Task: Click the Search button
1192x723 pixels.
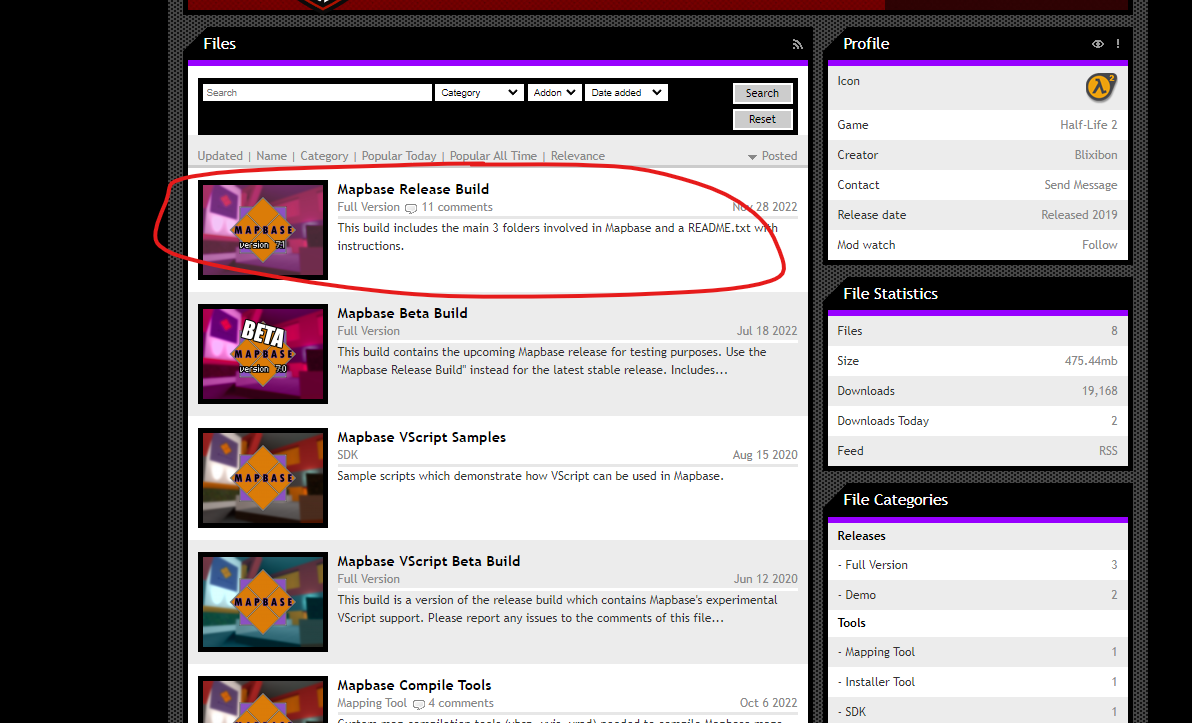Action: click(x=762, y=93)
